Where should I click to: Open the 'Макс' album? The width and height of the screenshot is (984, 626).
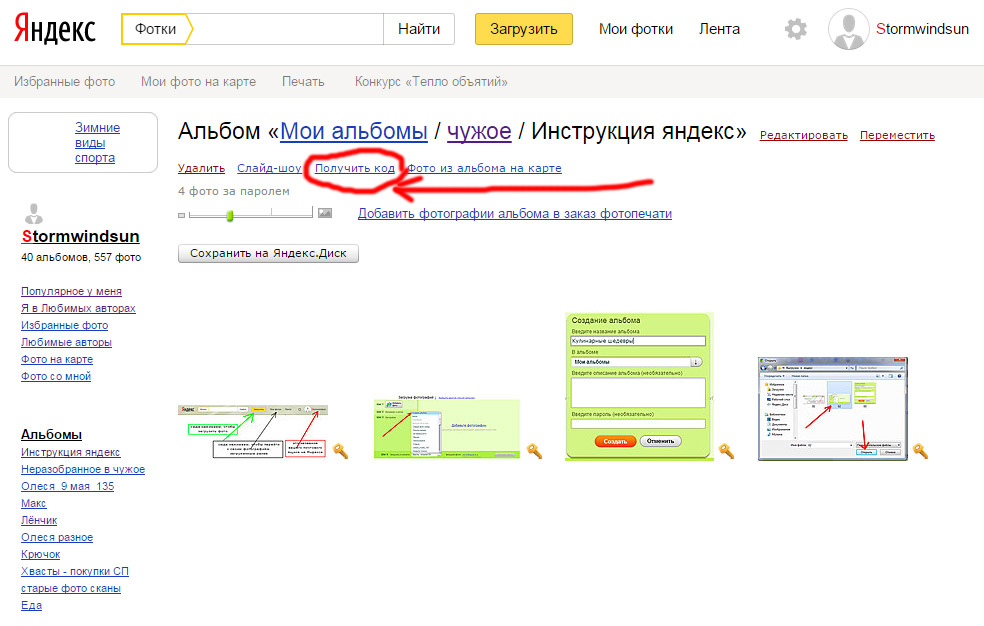pyautogui.click(x=33, y=502)
